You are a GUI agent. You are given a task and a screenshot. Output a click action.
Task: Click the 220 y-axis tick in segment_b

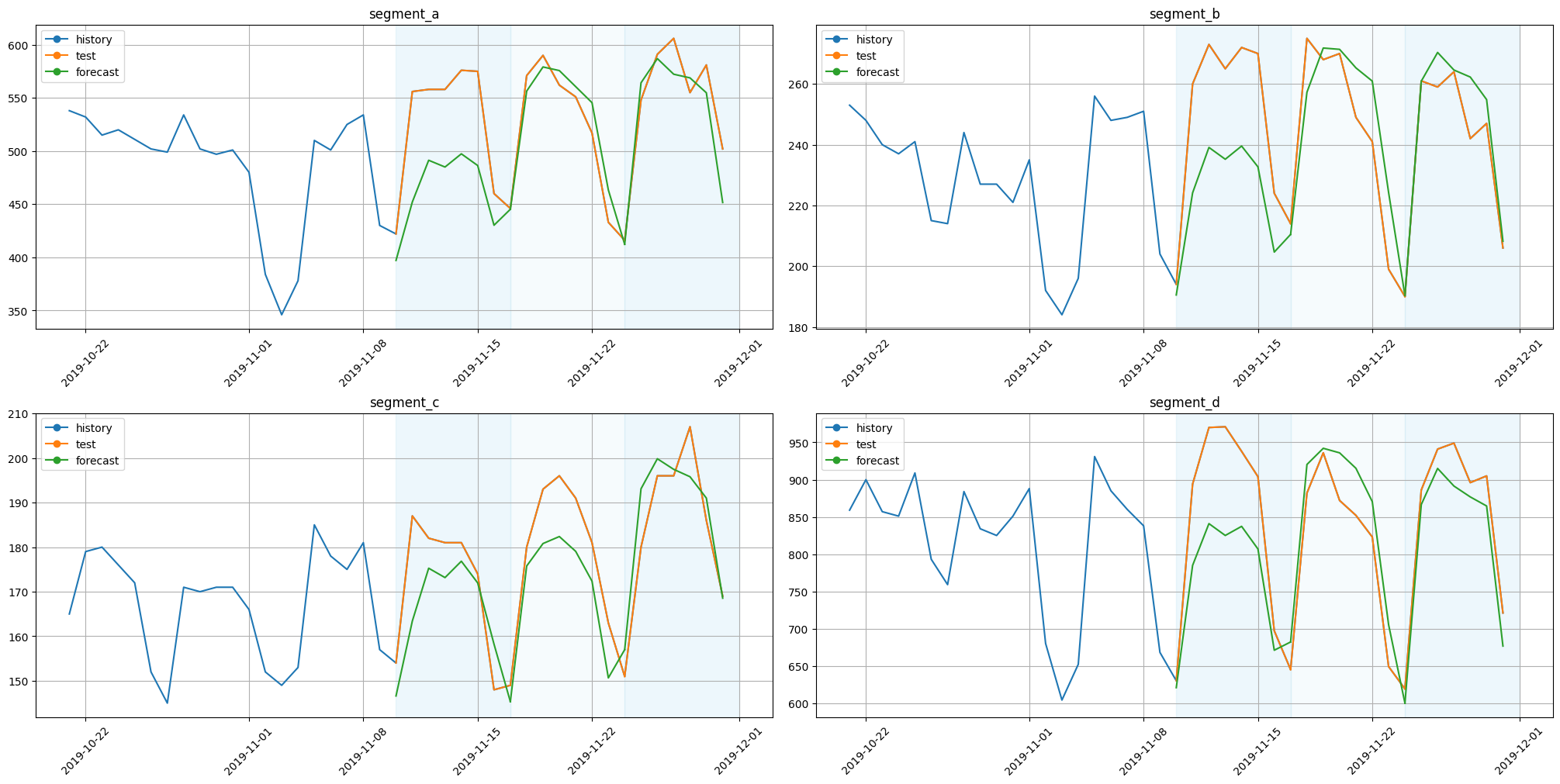click(x=800, y=205)
